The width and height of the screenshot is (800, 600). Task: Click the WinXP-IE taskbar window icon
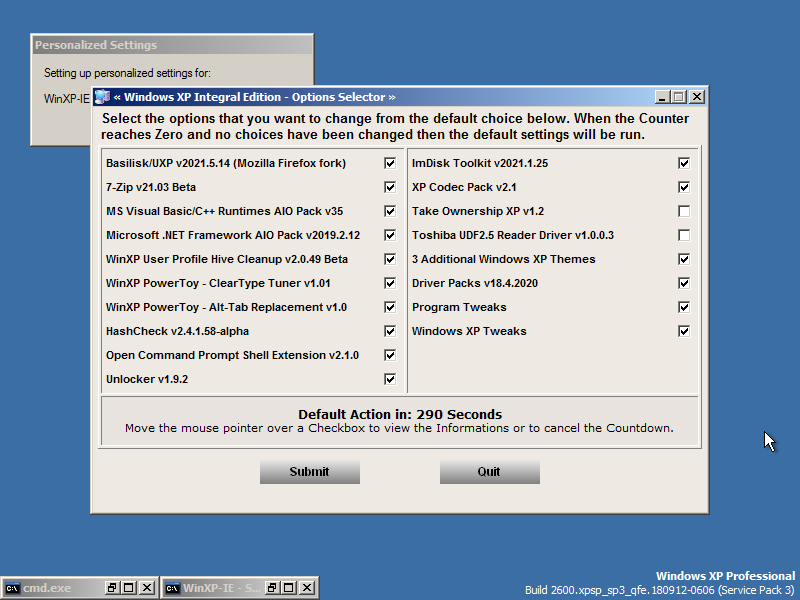pos(172,588)
